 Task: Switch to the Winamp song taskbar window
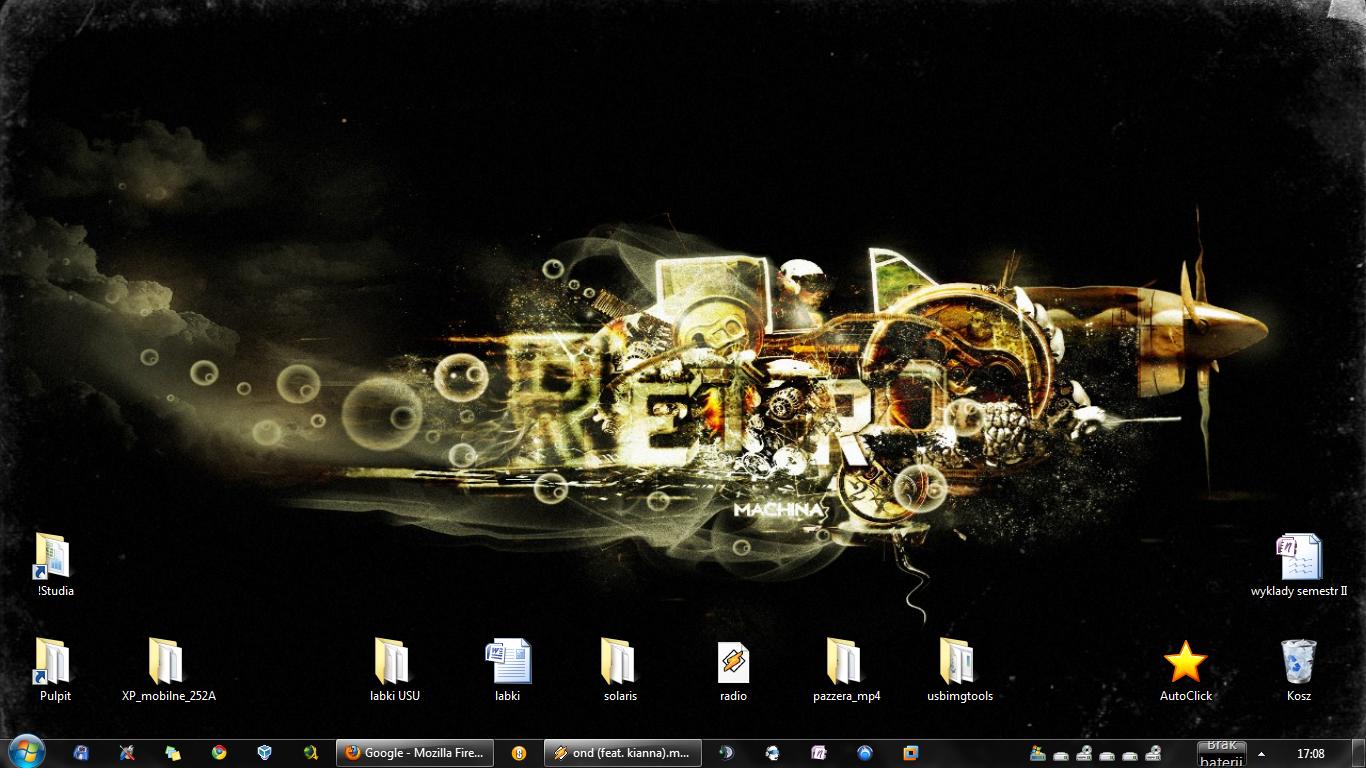622,753
